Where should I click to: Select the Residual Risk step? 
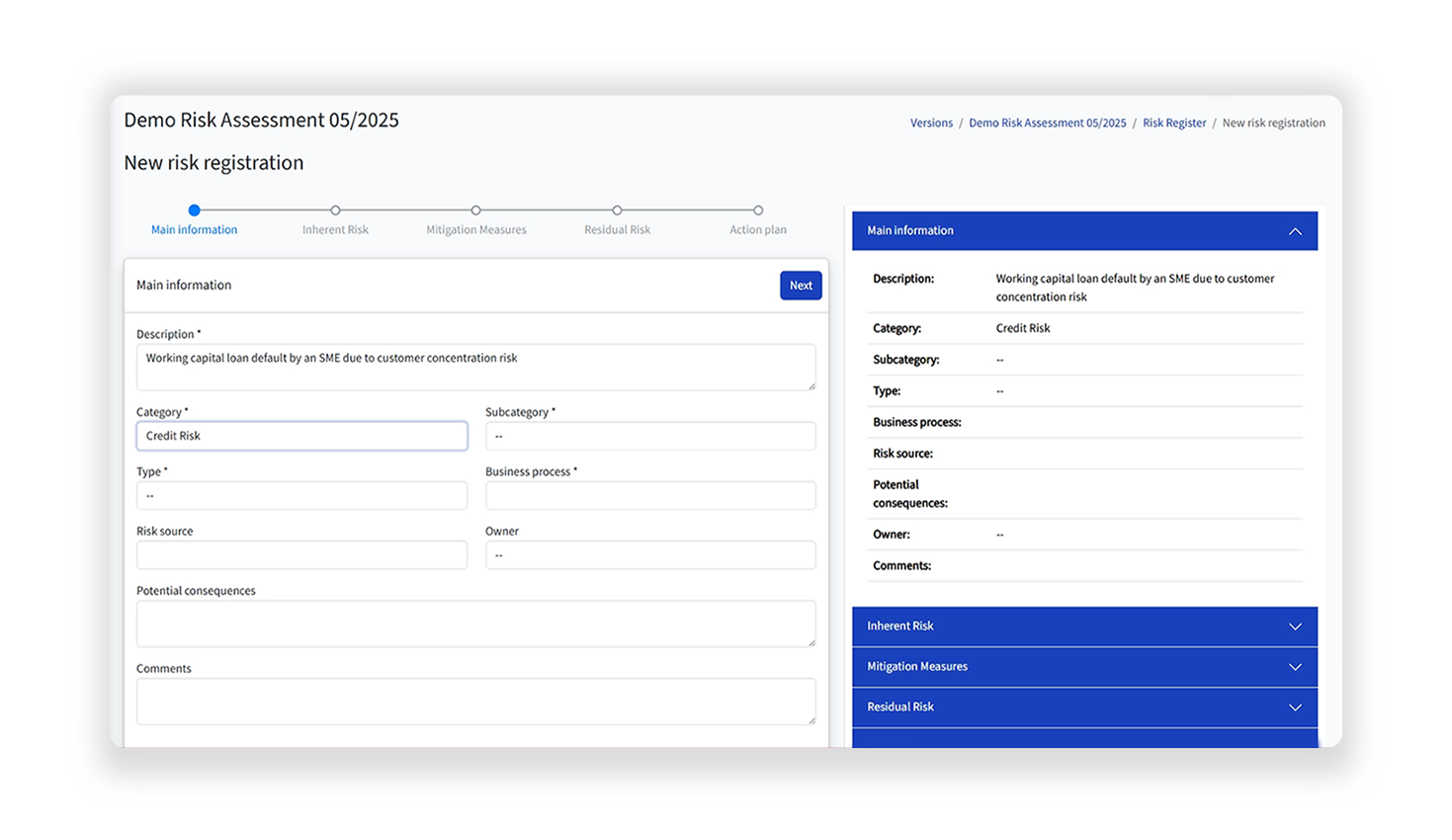click(617, 210)
